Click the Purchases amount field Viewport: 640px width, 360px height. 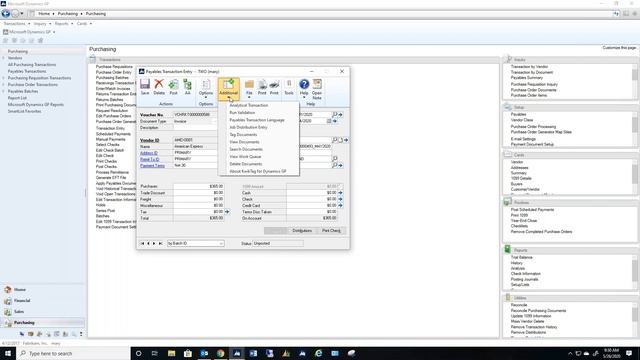(198, 186)
